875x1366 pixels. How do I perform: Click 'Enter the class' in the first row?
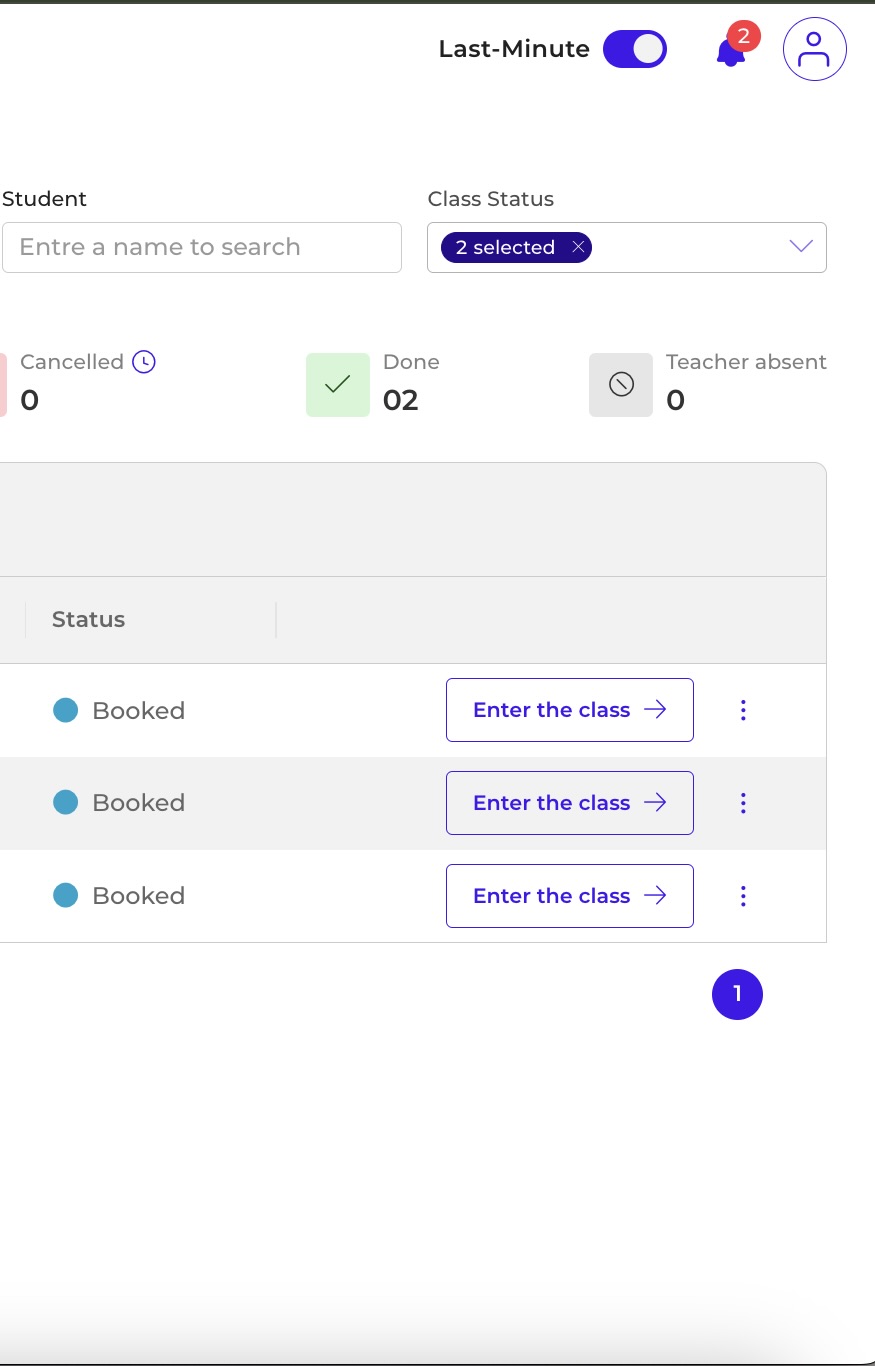point(570,710)
